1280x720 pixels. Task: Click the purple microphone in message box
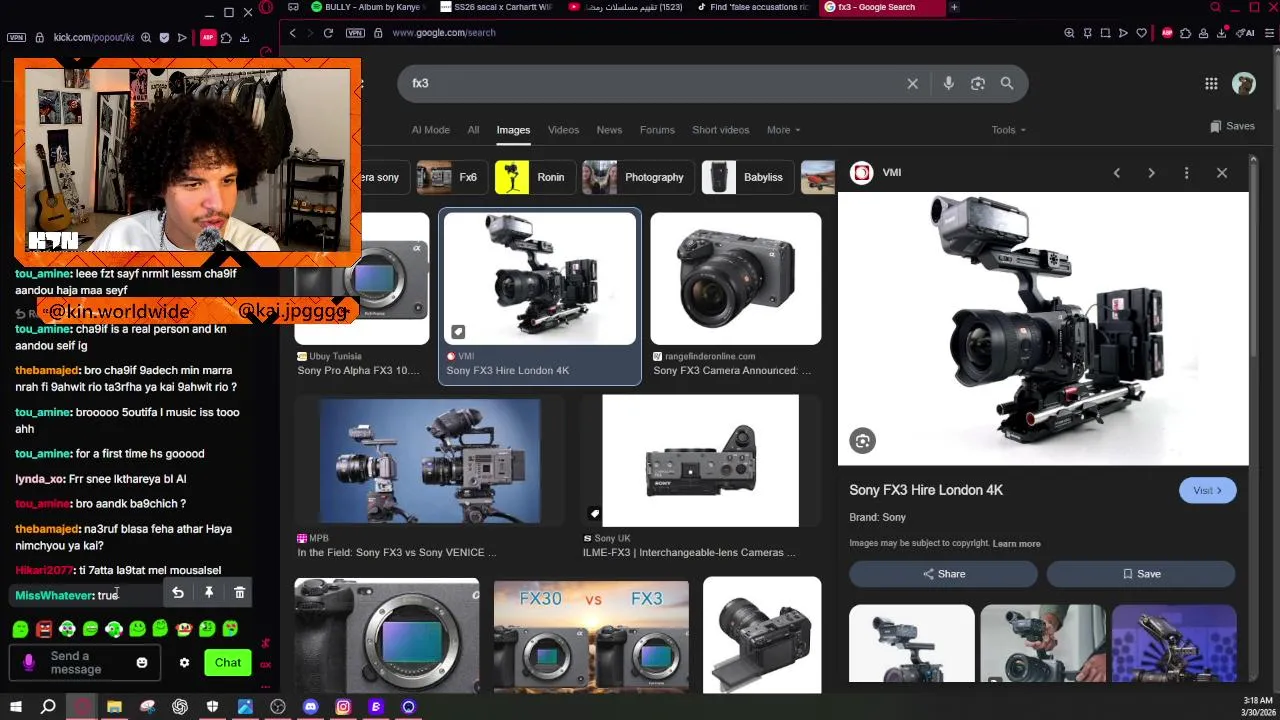coord(29,663)
